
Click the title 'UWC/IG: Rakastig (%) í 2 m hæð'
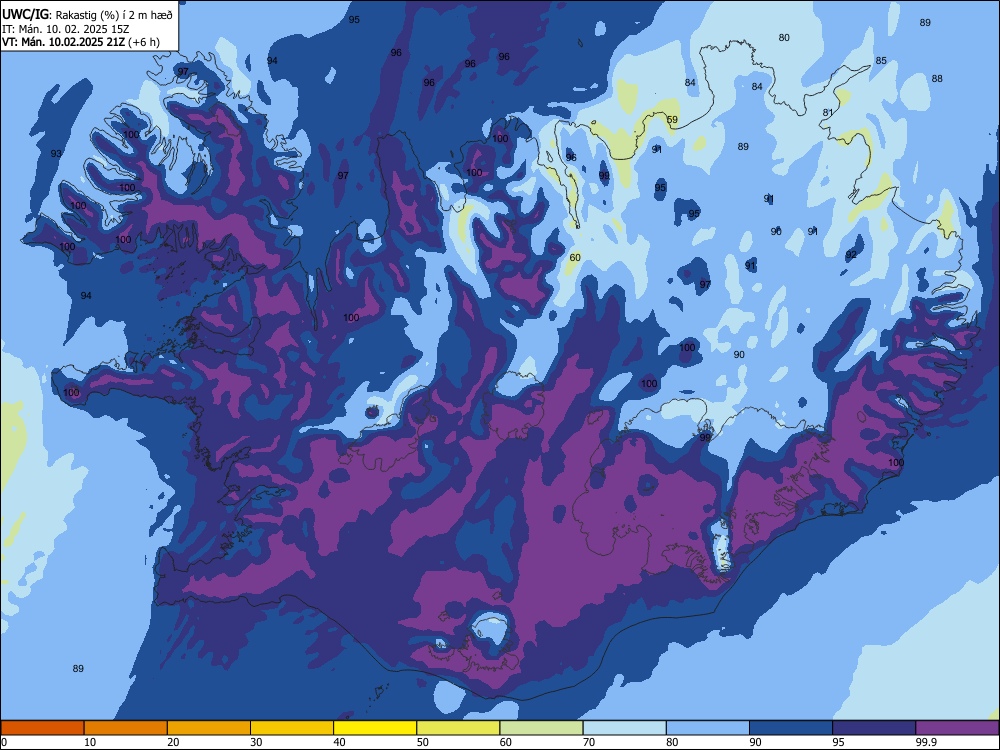pos(87,15)
